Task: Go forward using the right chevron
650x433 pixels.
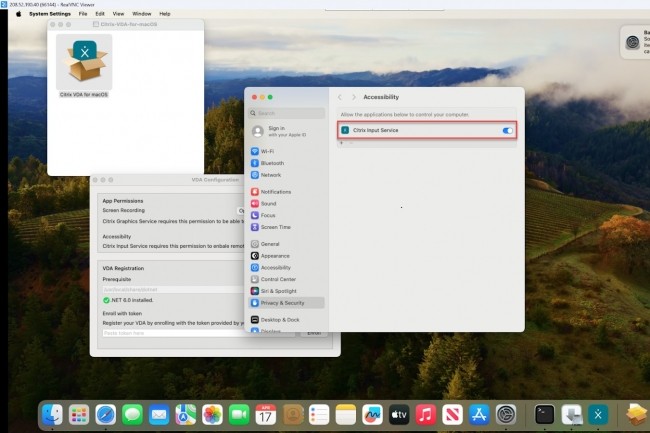Action: click(354, 97)
